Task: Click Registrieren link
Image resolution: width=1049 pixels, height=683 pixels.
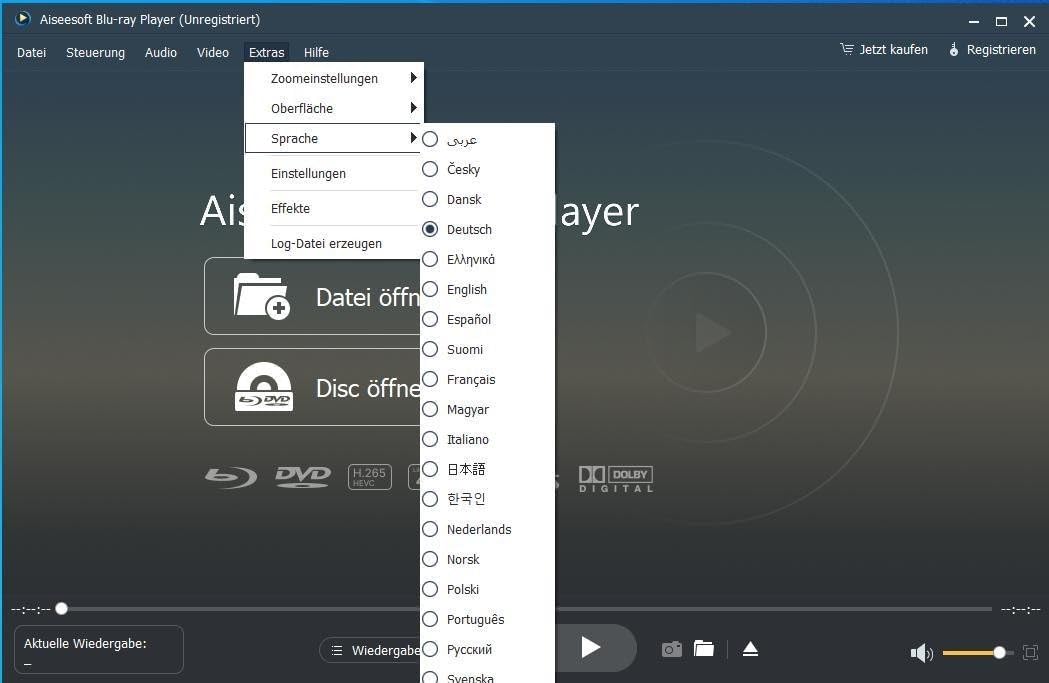Action: [1001, 50]
